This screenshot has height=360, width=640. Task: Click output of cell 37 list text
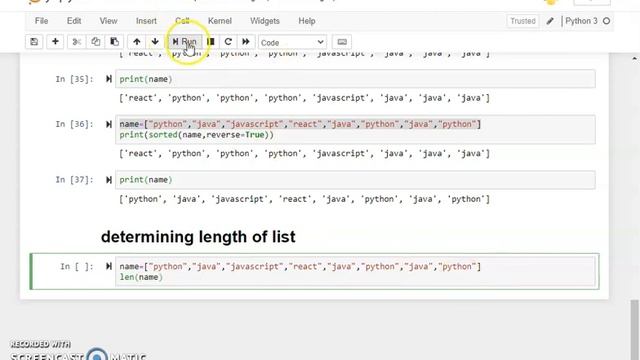[x=304, y=199]
